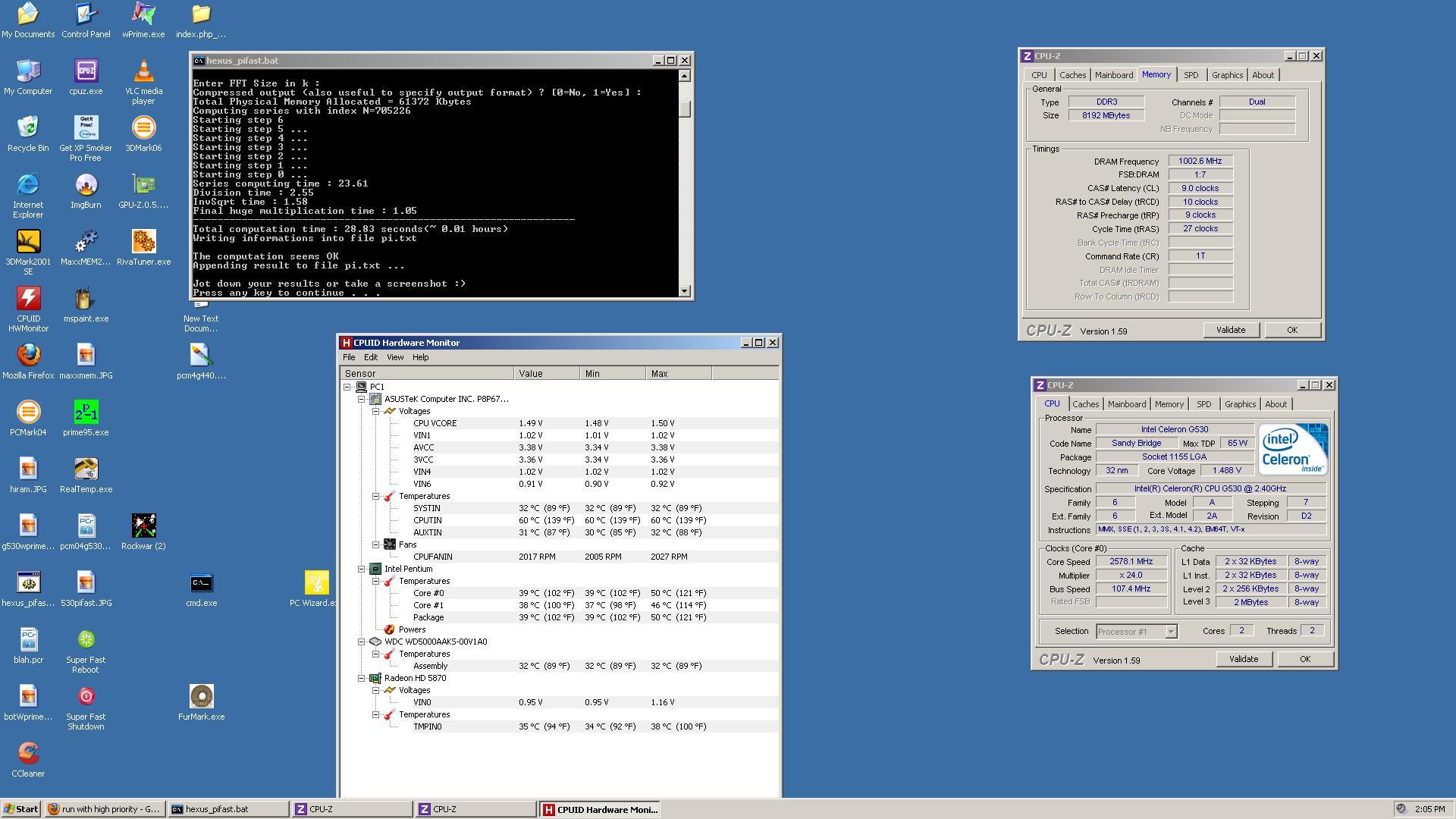Open the cmd.exe desktop shortcut
The image size is (1456, 819).
click(201, 588)
